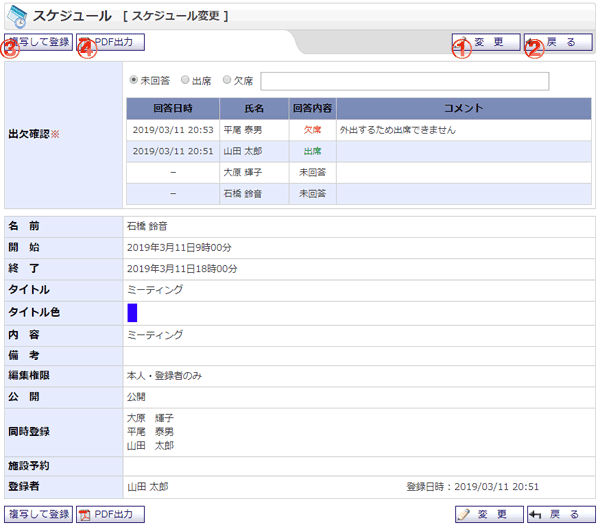This screenshot has height=525, width=600.
Task: Focus the attendance comment text field
Action: (x=404, y=81)
